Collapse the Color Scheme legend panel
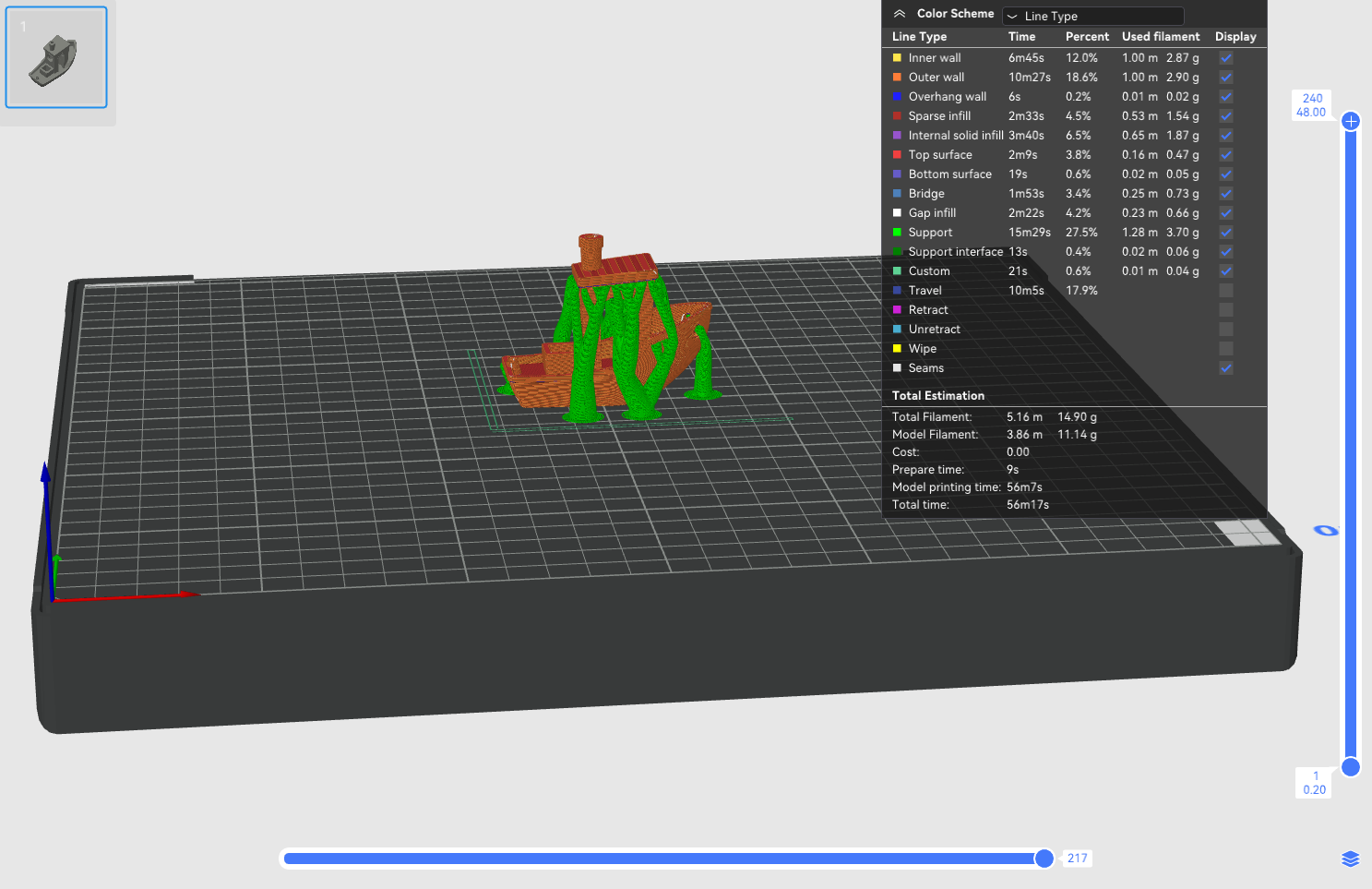1372x889 pixels. click(899, 14)
